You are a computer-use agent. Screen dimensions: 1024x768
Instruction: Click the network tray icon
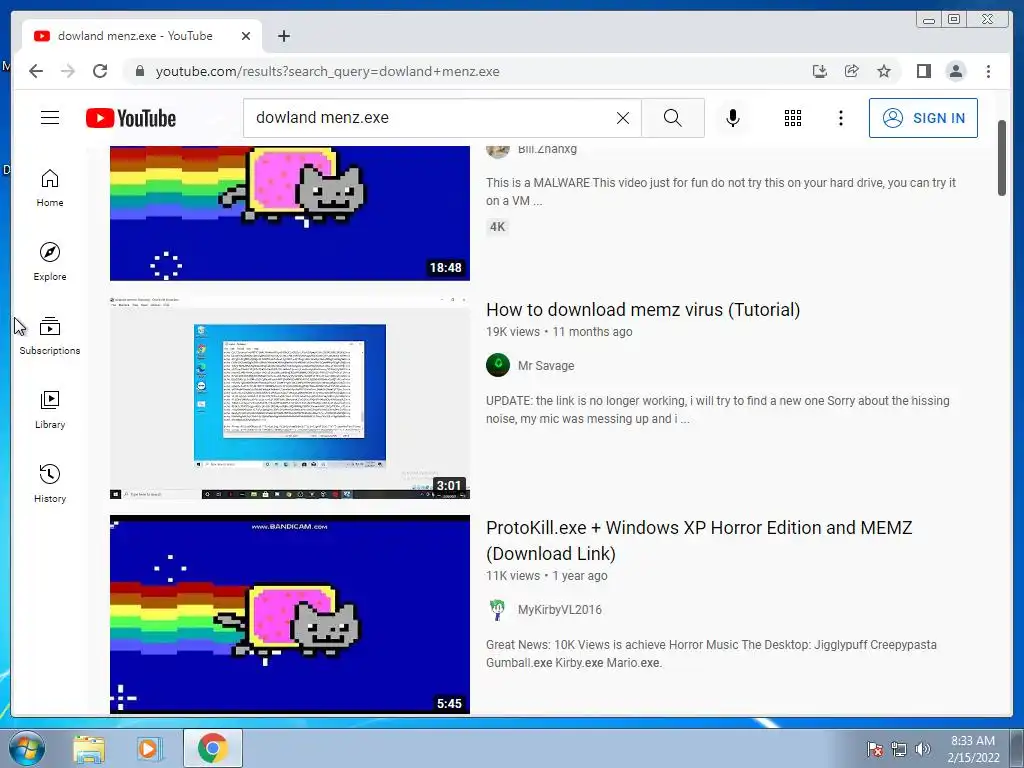[x=899, y=749]
